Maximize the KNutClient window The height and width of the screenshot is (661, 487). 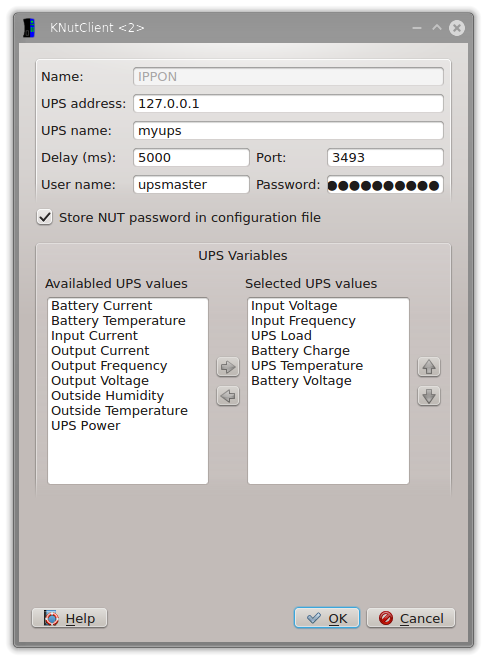pos(437,28)
